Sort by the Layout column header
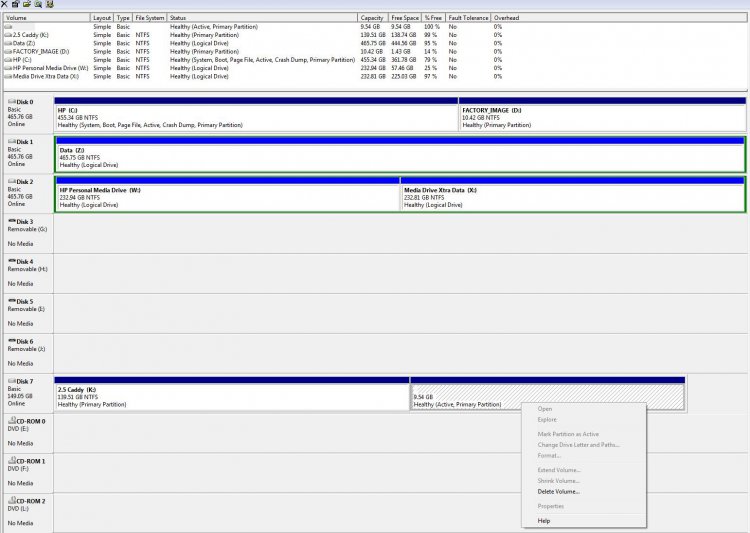Image resolution: width=750 pixels, height=533 pixels. tap(102, 18)
